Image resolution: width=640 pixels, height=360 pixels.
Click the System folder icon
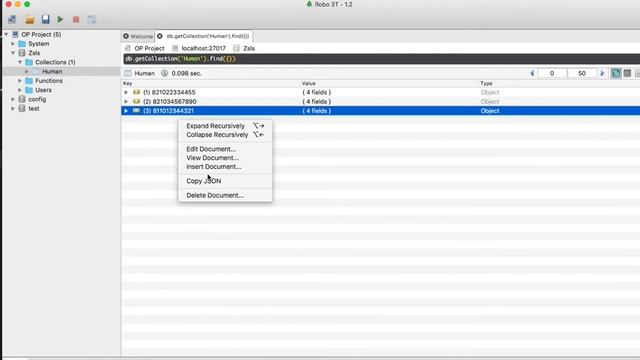22,44
